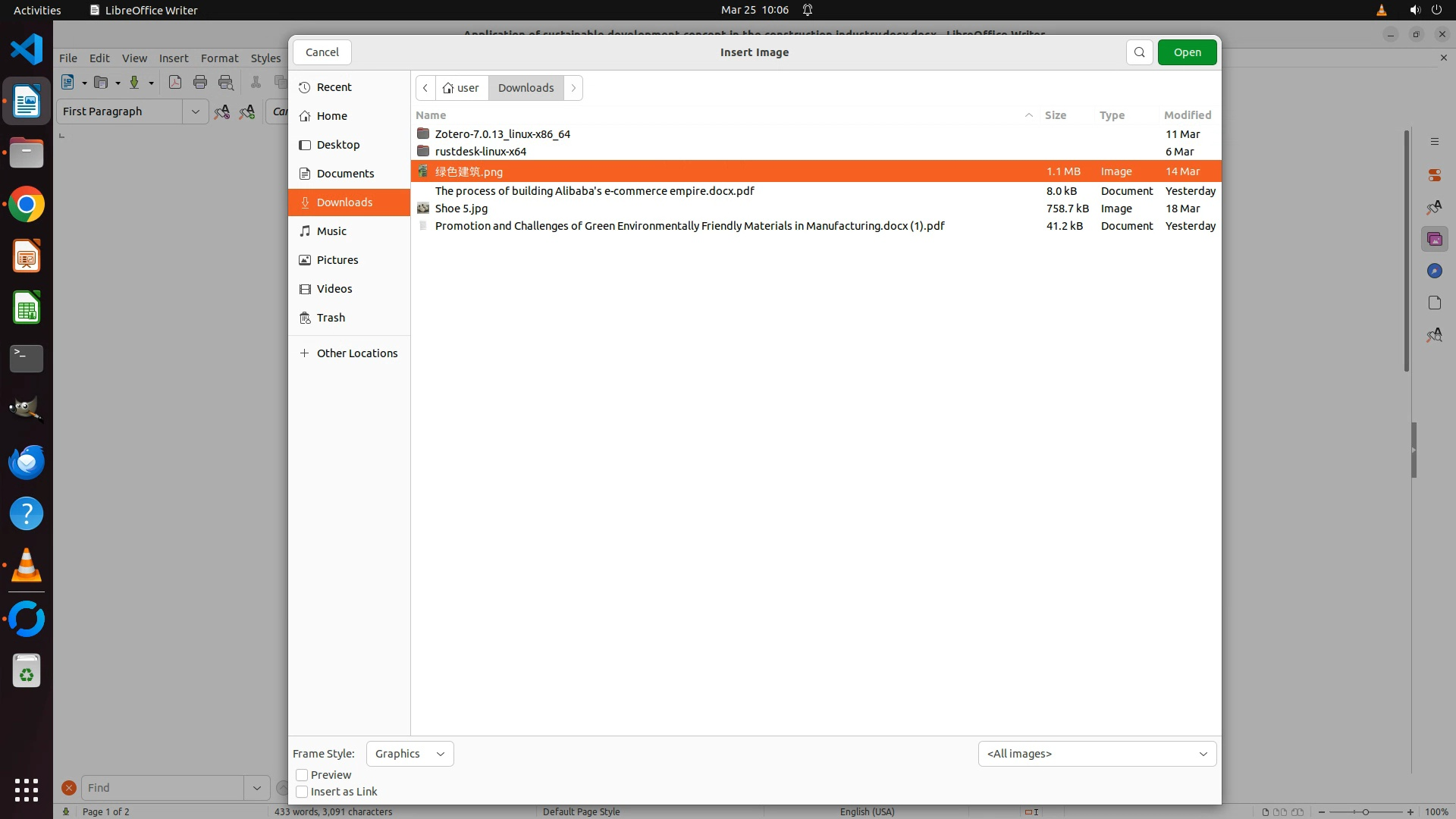Click the Export as PDF toolbar icon

(175, 83)
